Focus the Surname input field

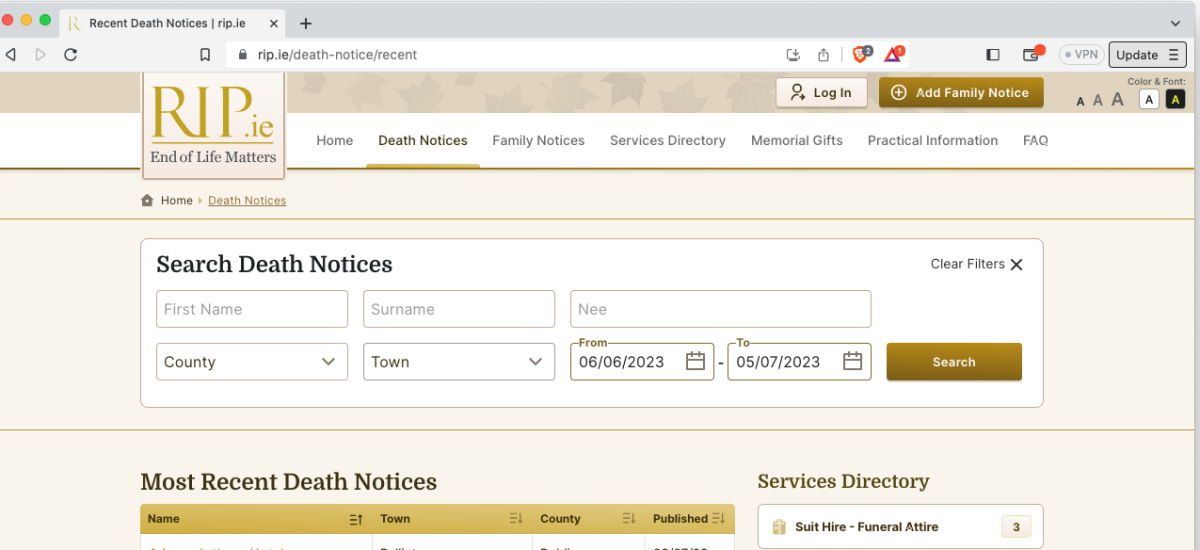point(459,309)
